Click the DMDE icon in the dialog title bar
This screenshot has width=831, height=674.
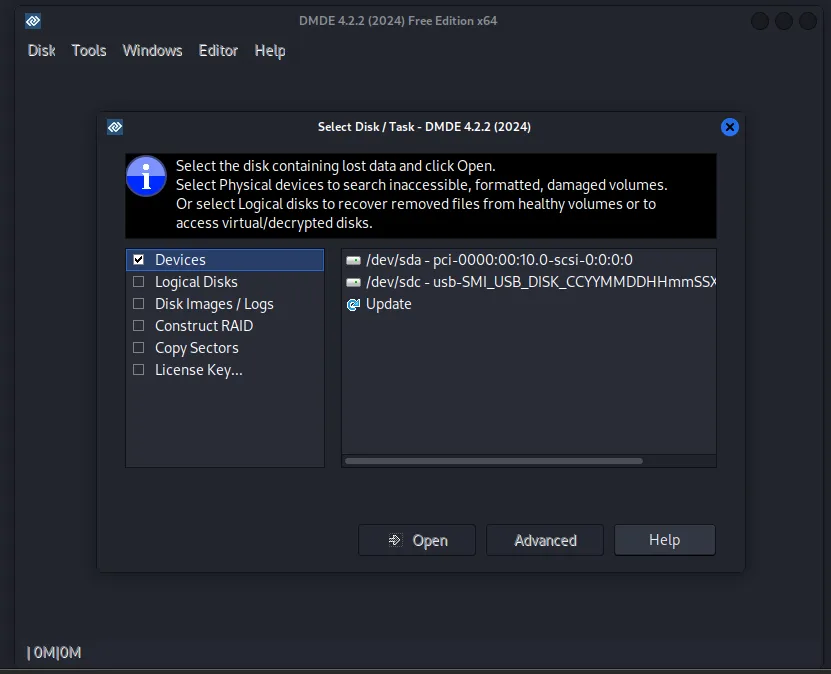tap(115, 127)
